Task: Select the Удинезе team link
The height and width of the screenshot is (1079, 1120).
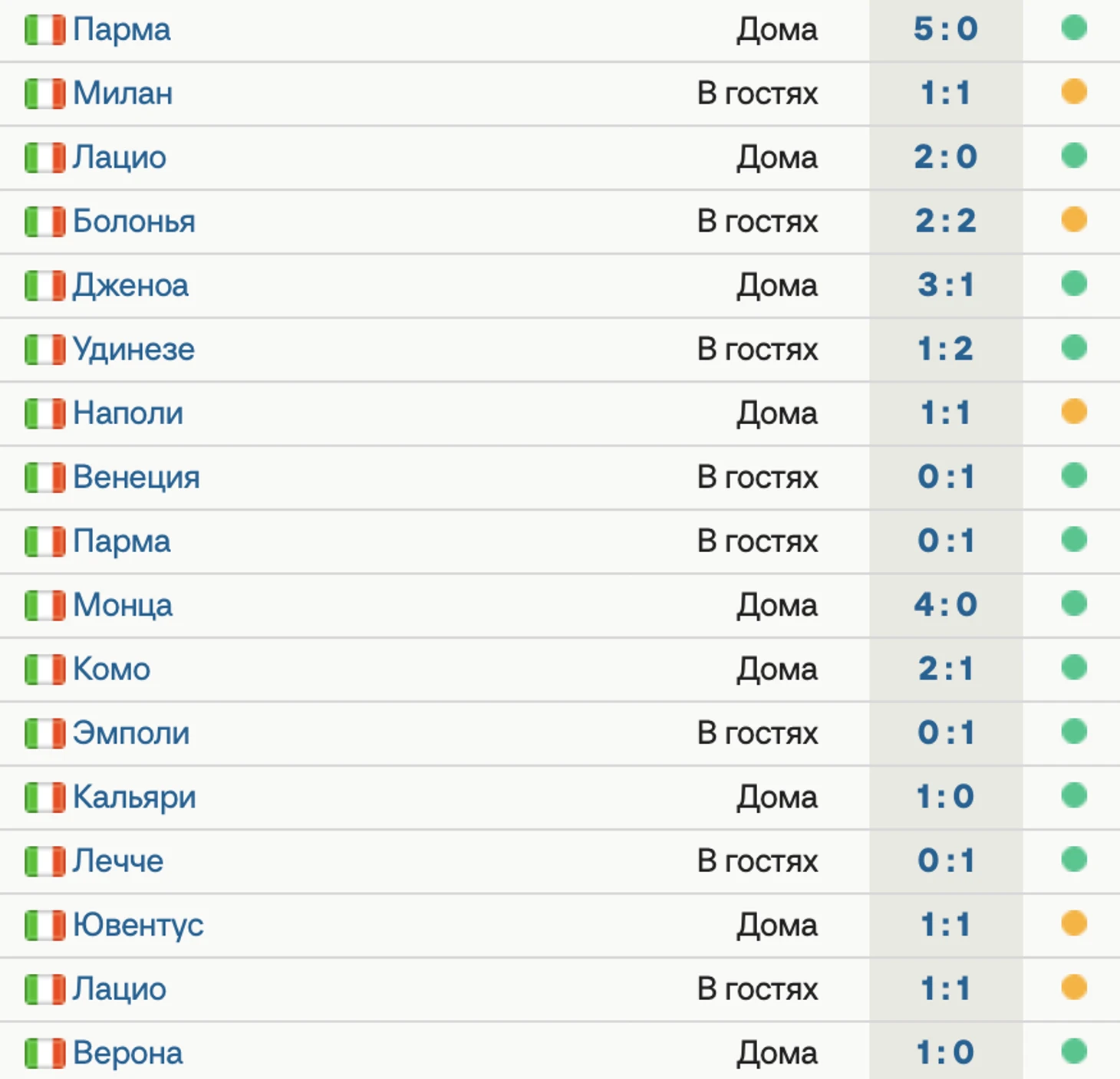Action: (x=134, y=350)
